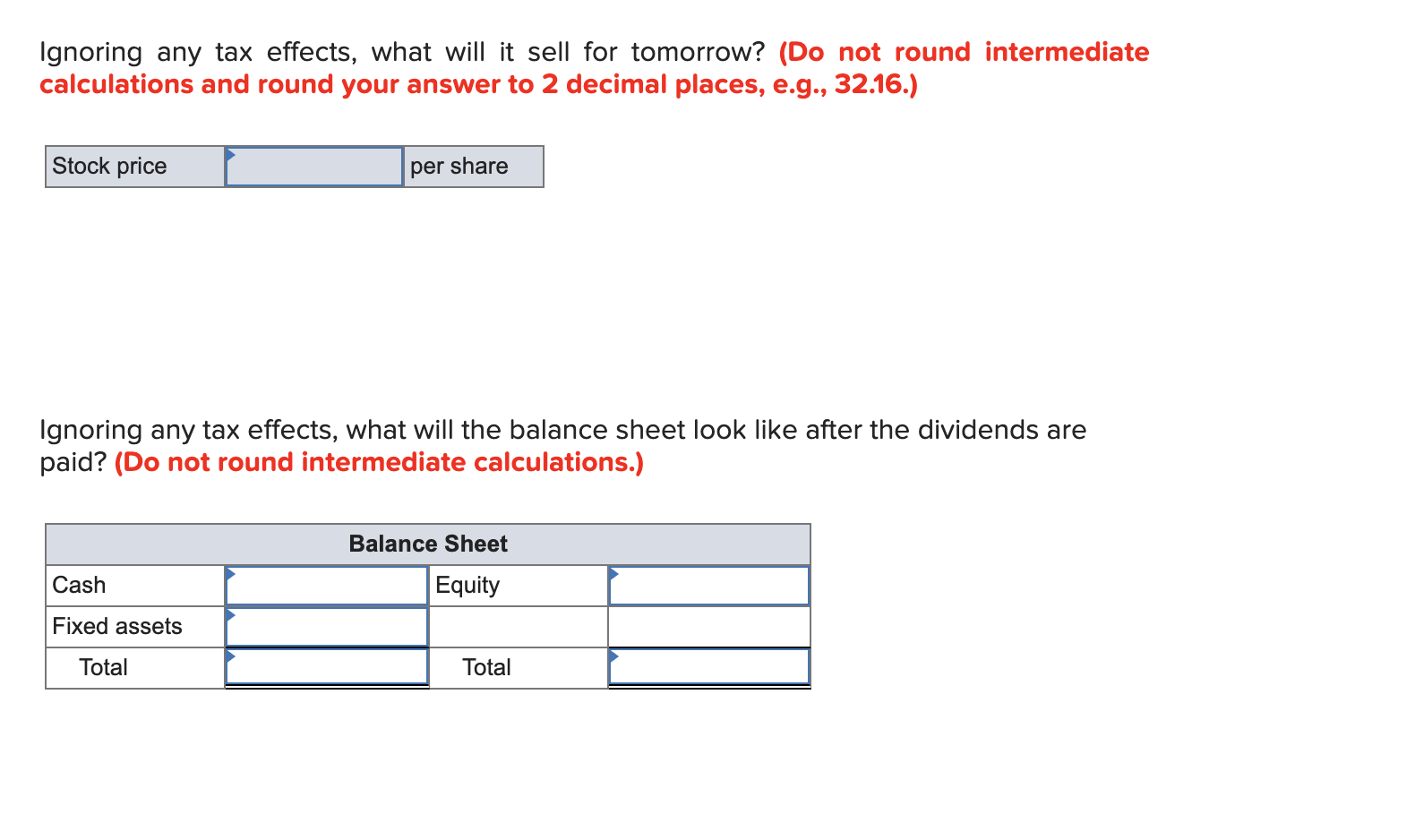
Task: Select the flag marker on the assets Total field
Action: [x=233, y=656]
